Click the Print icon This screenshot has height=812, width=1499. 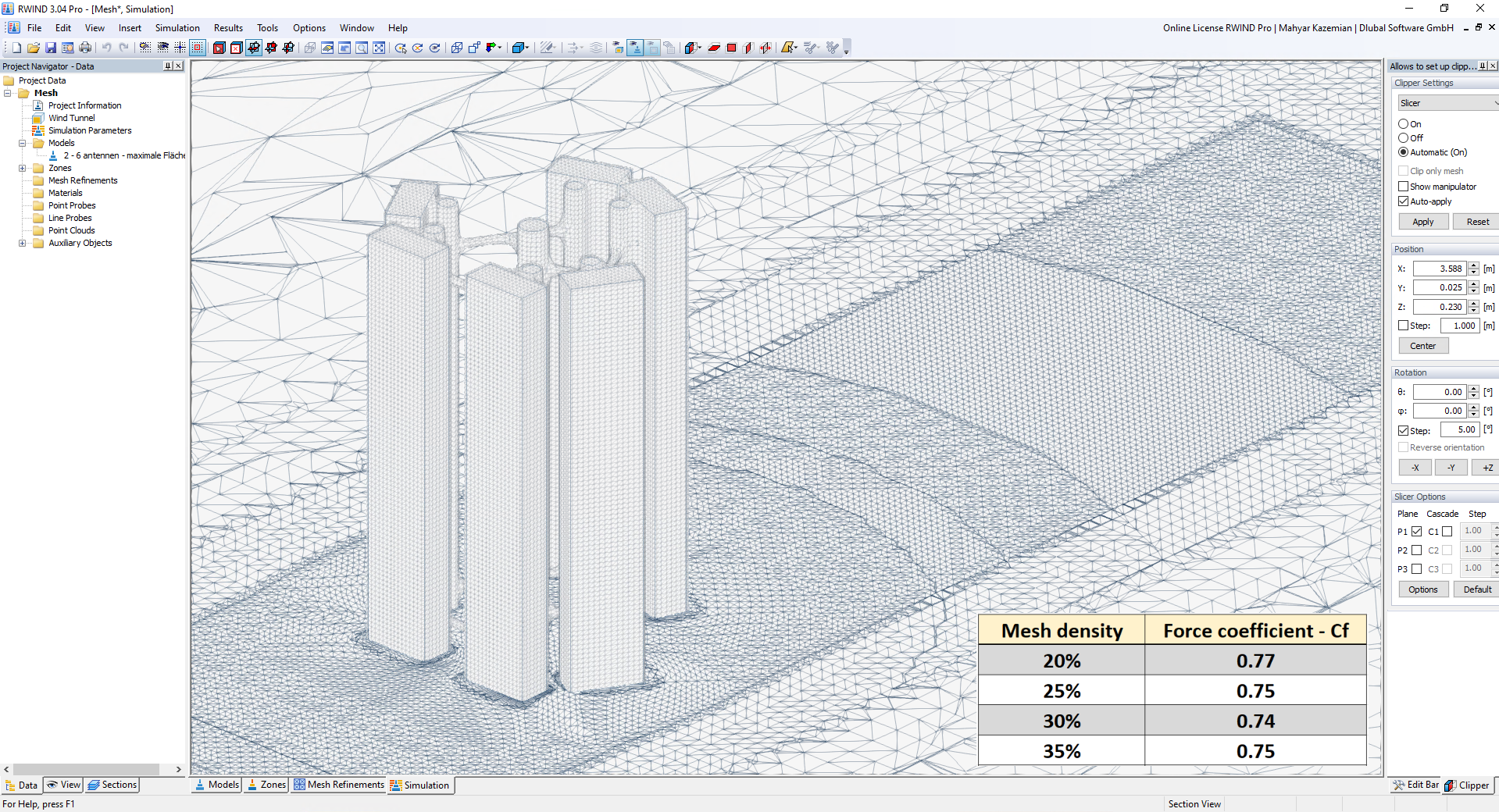[84, 47]
